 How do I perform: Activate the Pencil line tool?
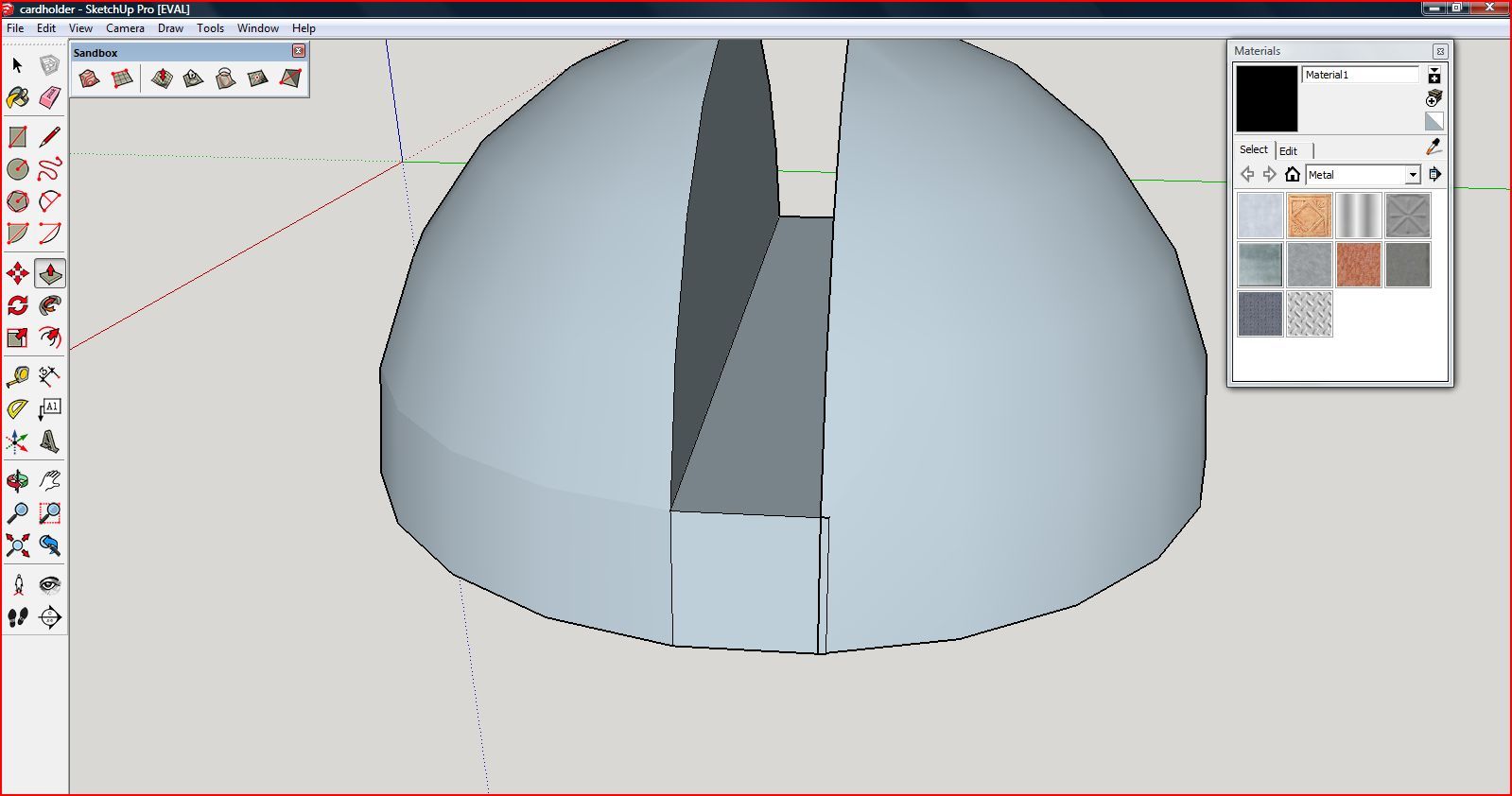click(49, 137)
